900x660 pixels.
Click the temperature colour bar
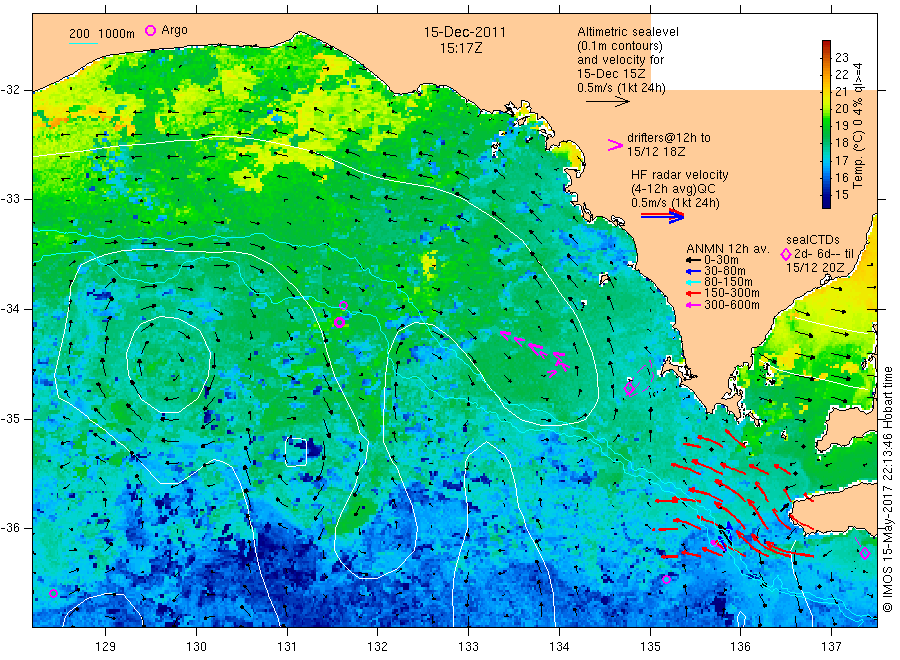coord(827,124)
